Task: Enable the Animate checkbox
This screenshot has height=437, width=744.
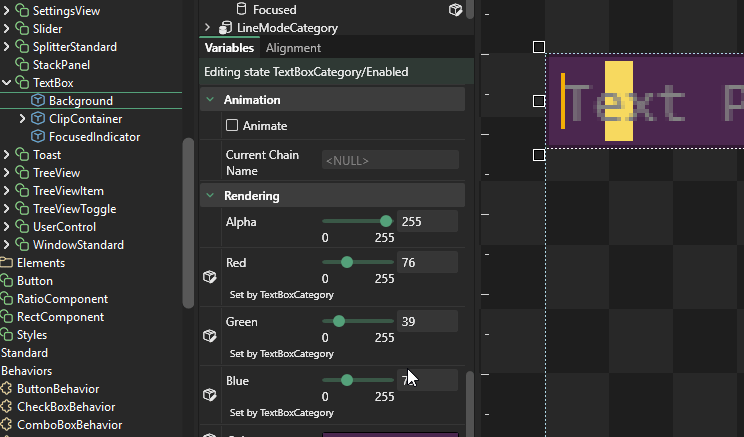Action: (232, 126)
